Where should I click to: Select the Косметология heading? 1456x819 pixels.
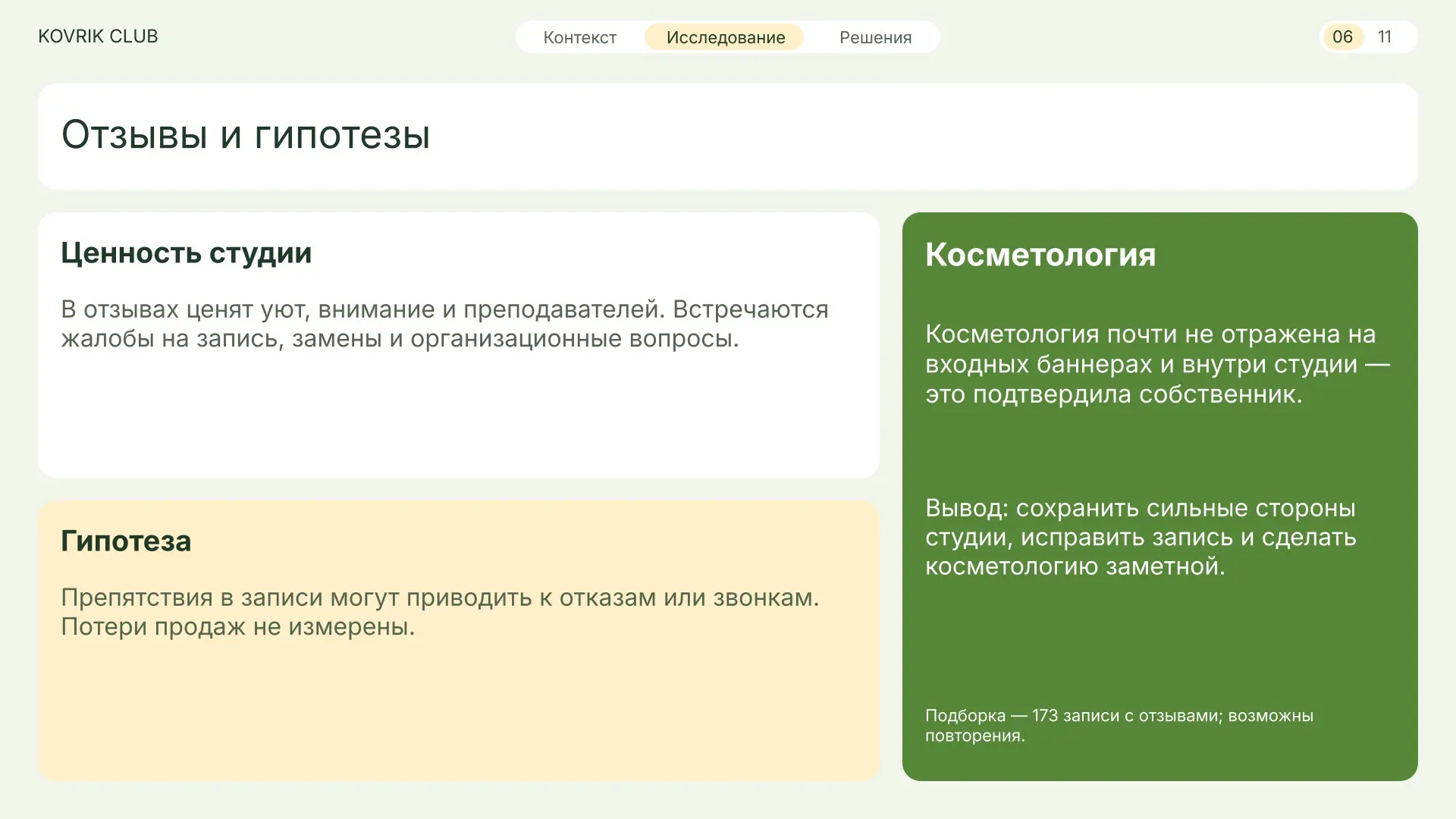pyautogui.click(x=1040, y=255)
